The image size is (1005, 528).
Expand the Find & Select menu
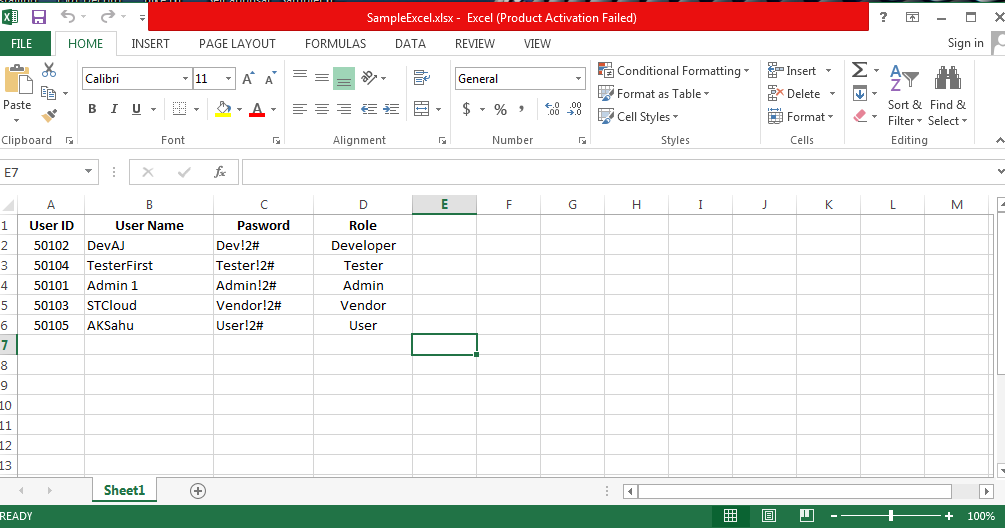947,97
